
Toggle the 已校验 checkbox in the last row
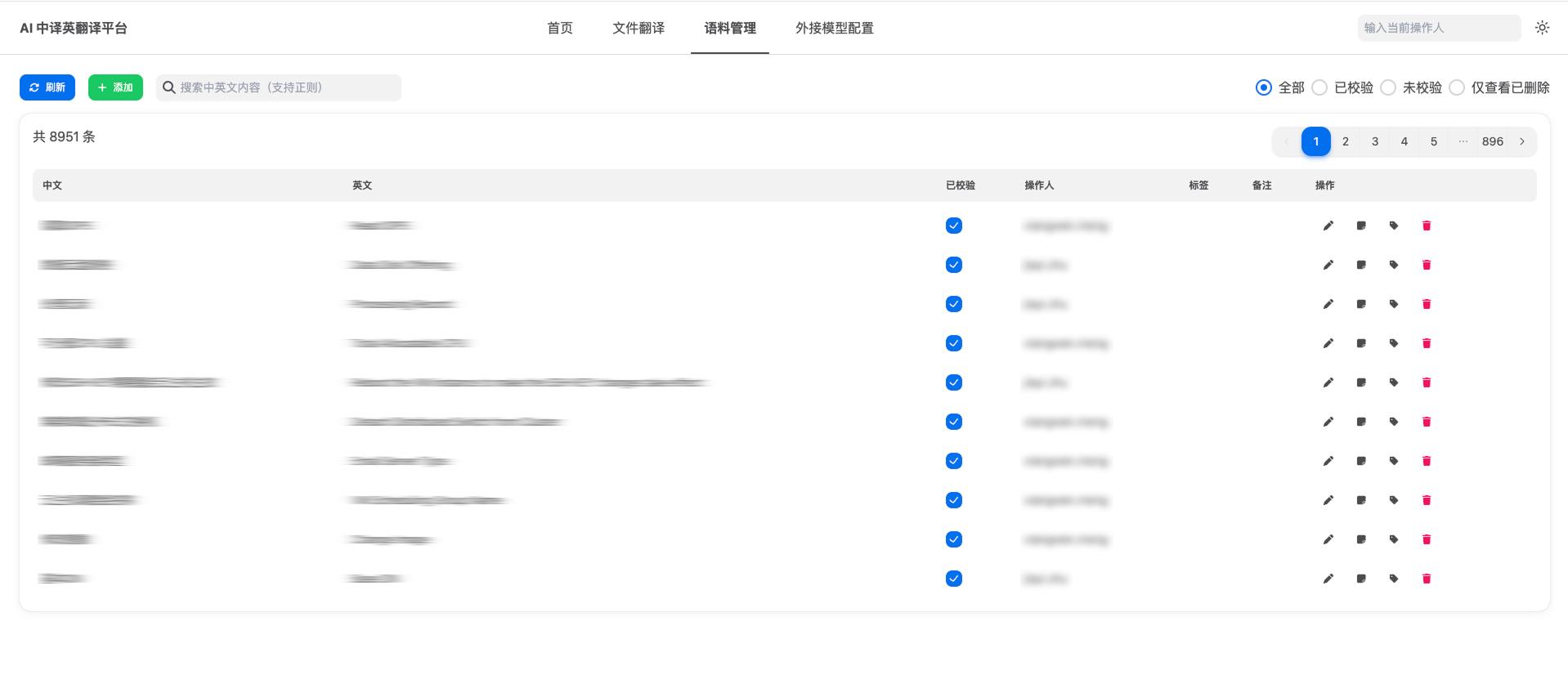tap(954, 579)
